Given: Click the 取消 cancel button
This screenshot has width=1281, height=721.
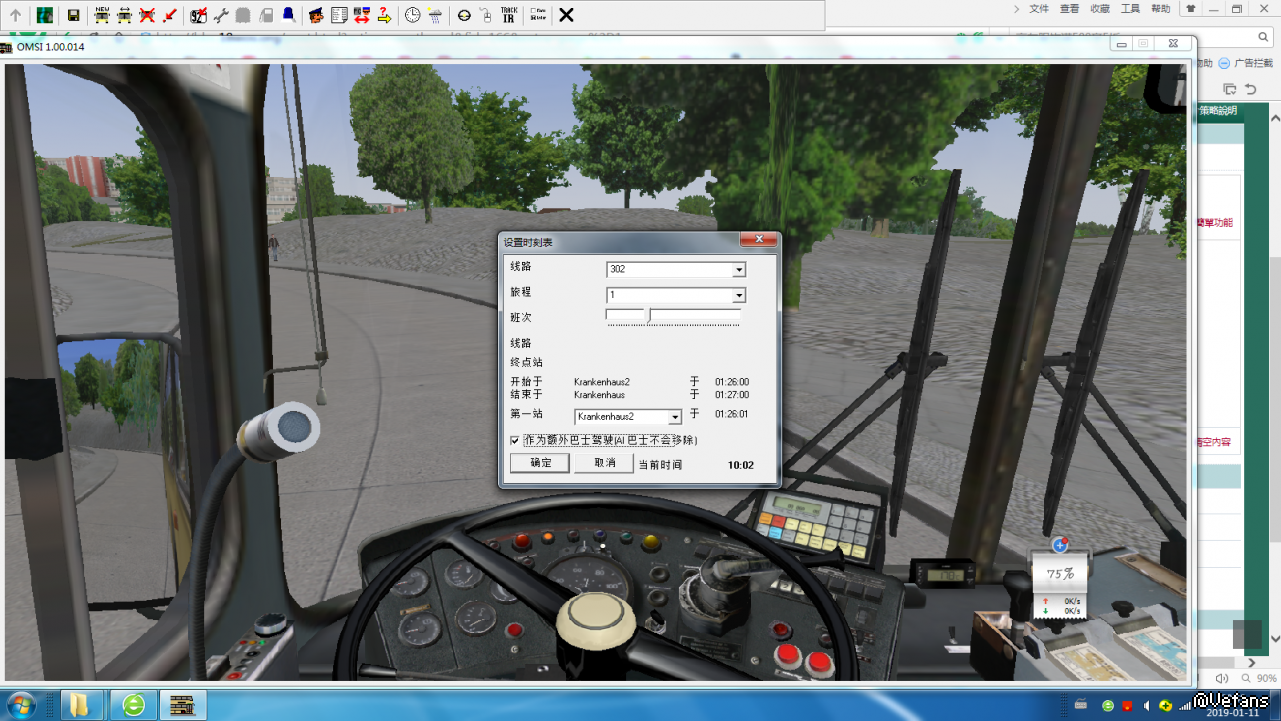Looking at the screenshot, I should [x=604, y=463].
